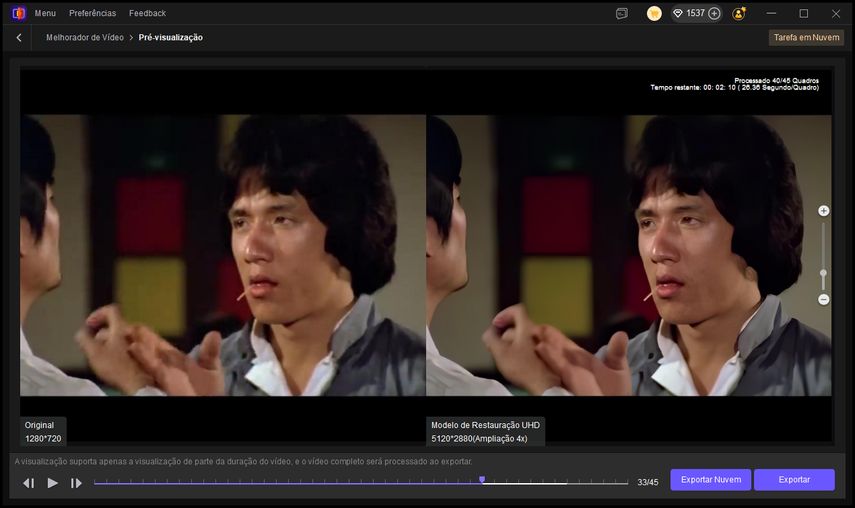Viewport: 855px width, 508px height.
Task: Zoom out preview with minus button
Action: click(823, 299)
